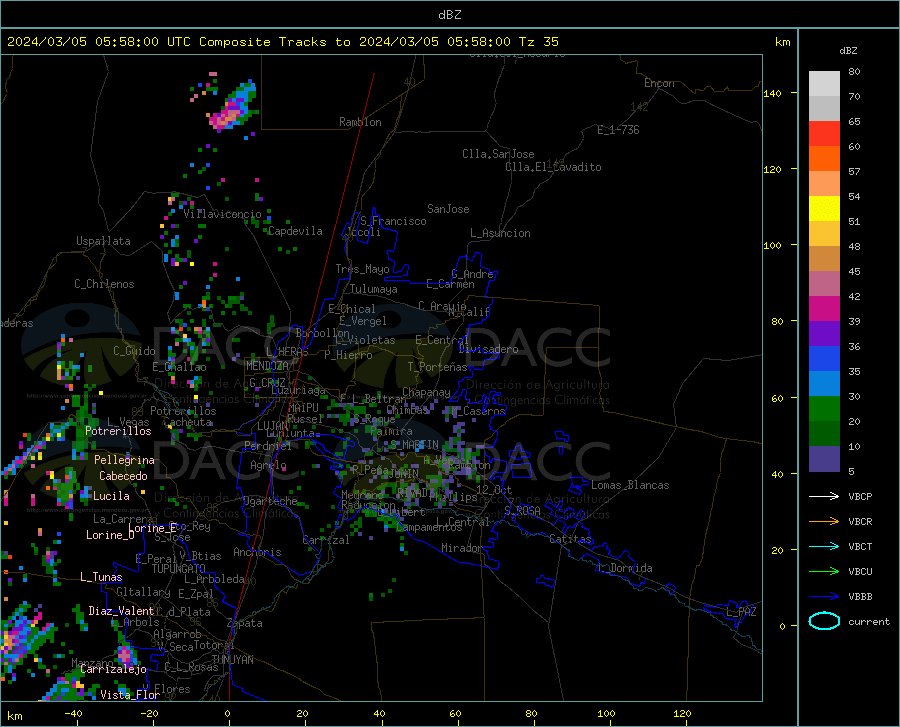Click the magenta storm cell near top
Image resolution: width=900 pixels, height=727 pixels.
pyautogui.click(x=232, y=107)
